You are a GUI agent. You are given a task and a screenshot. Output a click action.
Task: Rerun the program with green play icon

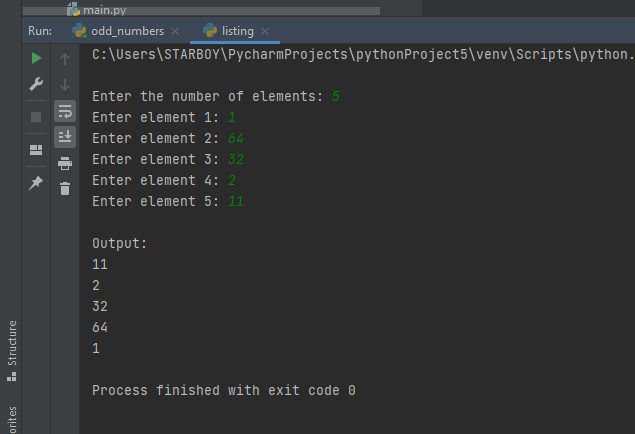pos(36,58)
